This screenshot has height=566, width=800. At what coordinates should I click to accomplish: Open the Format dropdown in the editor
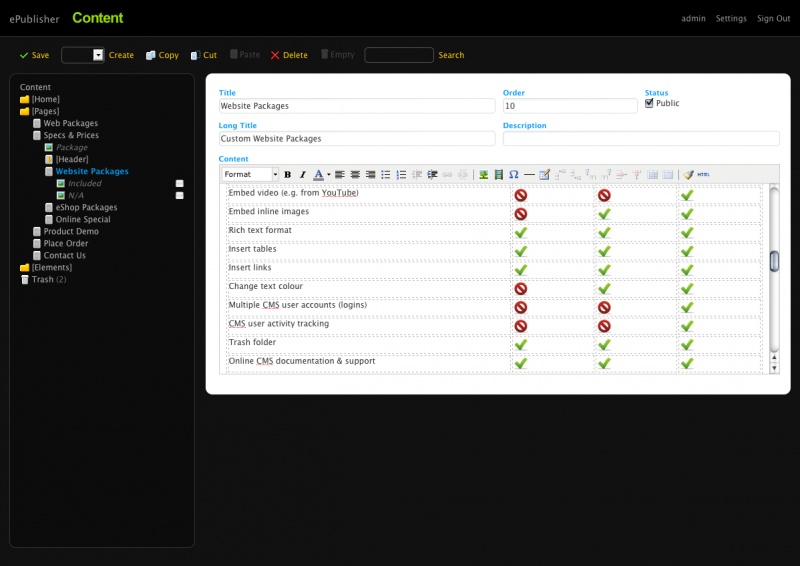[x=249, y=175]
